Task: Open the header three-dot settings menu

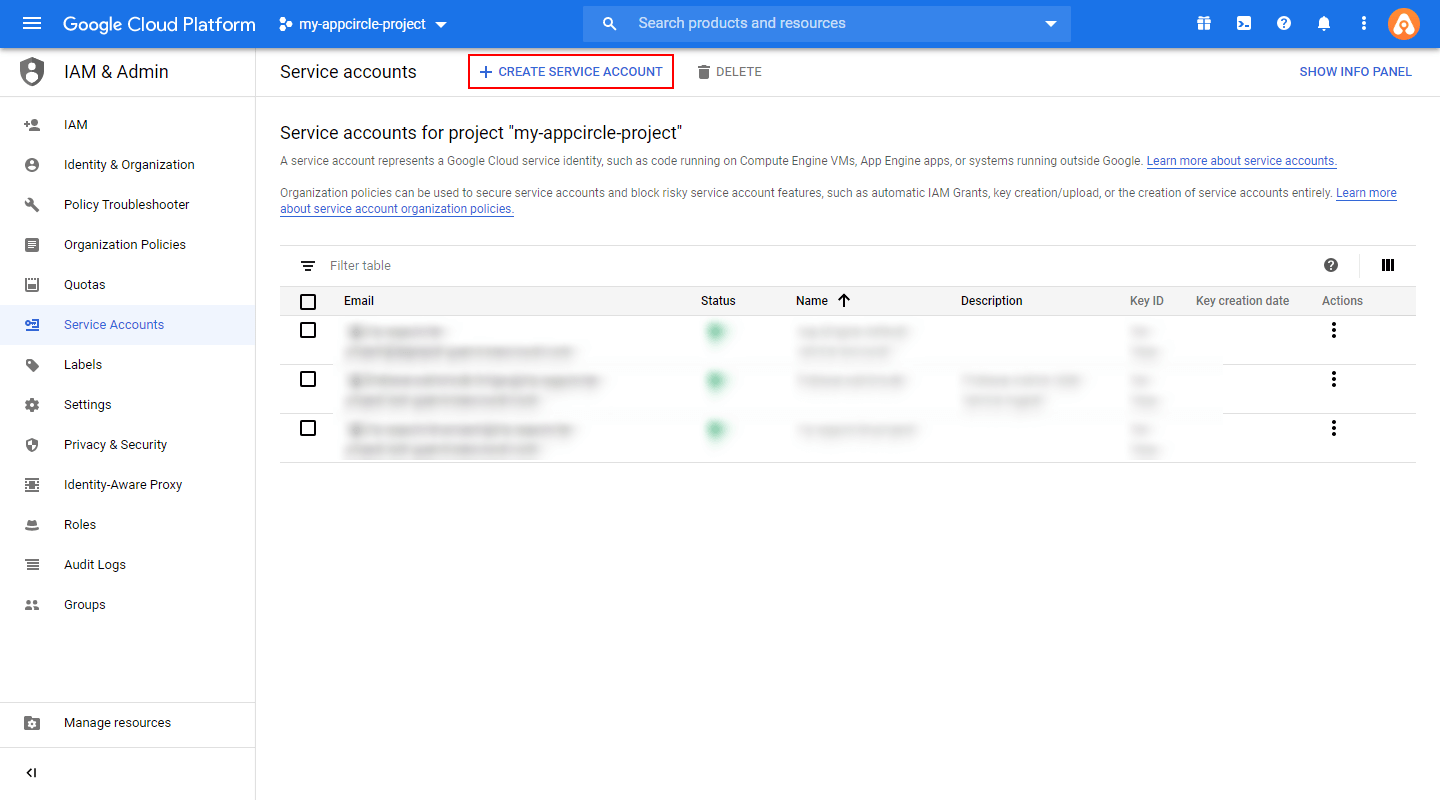Action: 1364,23
